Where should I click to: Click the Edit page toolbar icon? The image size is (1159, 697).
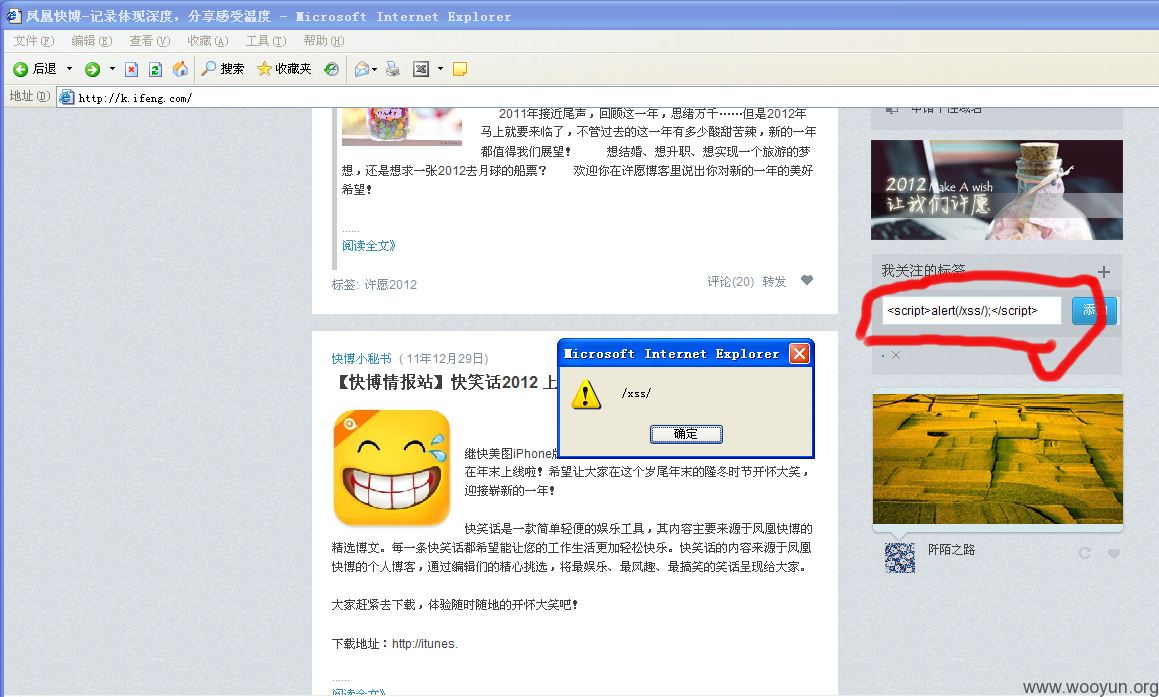pyautogui.click(x=421, y=69)
